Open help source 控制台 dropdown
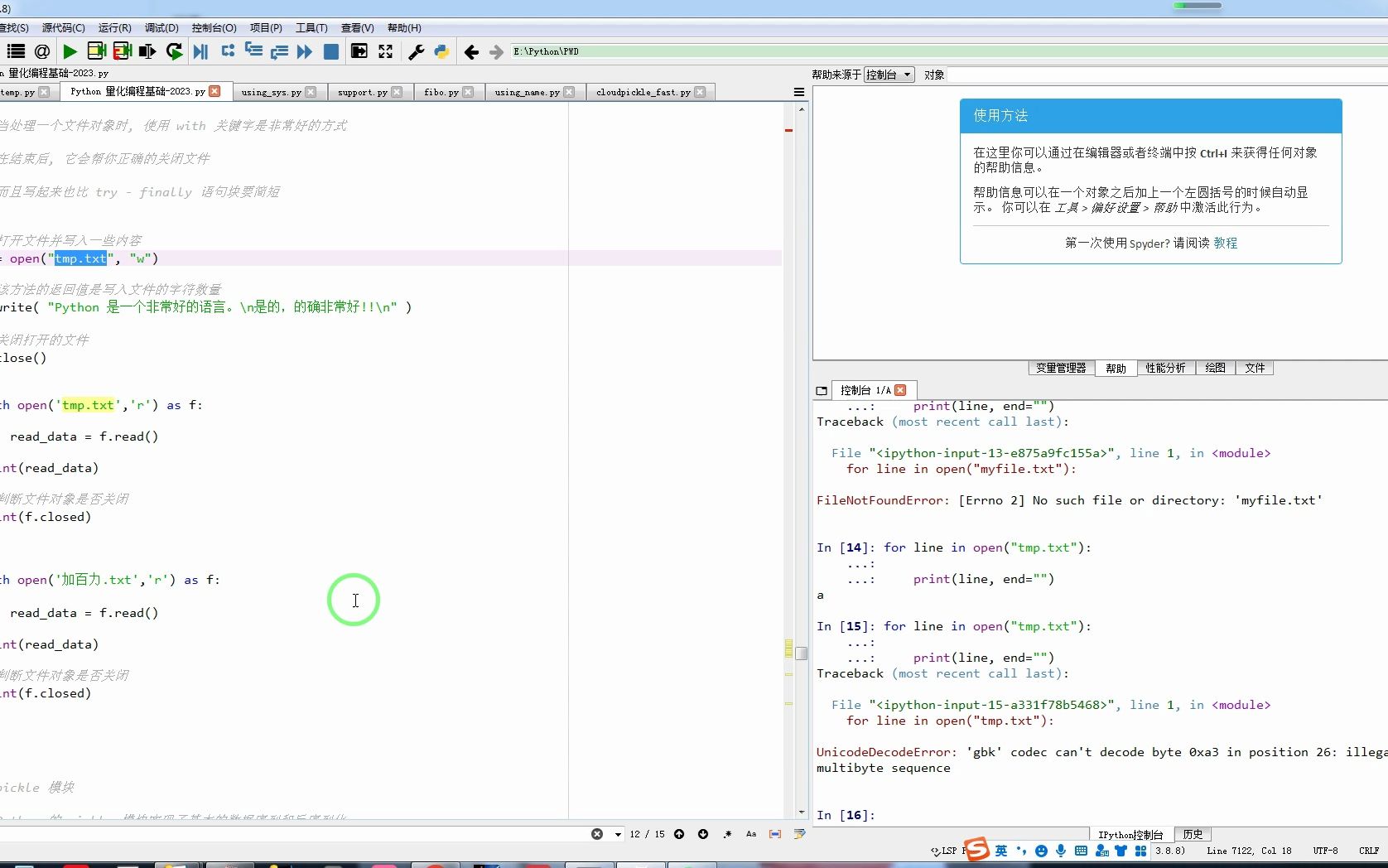This screenshot has width=1388, height=868. tap(889, 75)
